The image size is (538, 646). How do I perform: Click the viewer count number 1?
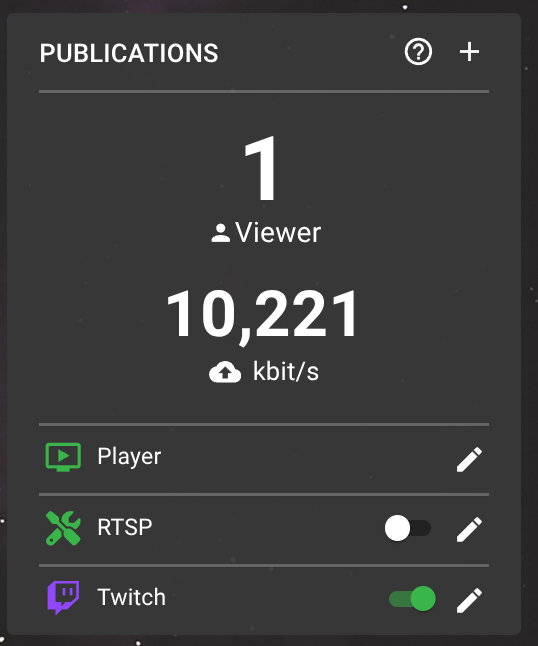tap(261, 169)
